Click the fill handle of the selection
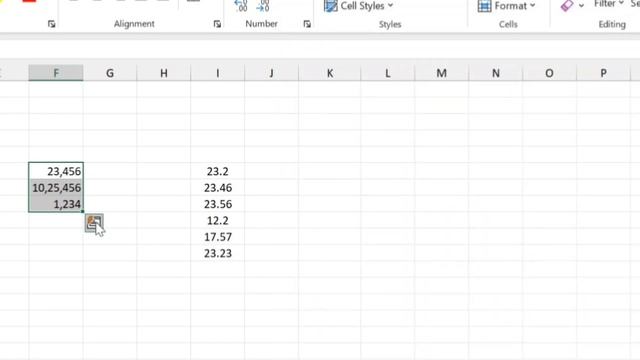The width and height of the screenshot is (640, 360). [x=83, y=211]
